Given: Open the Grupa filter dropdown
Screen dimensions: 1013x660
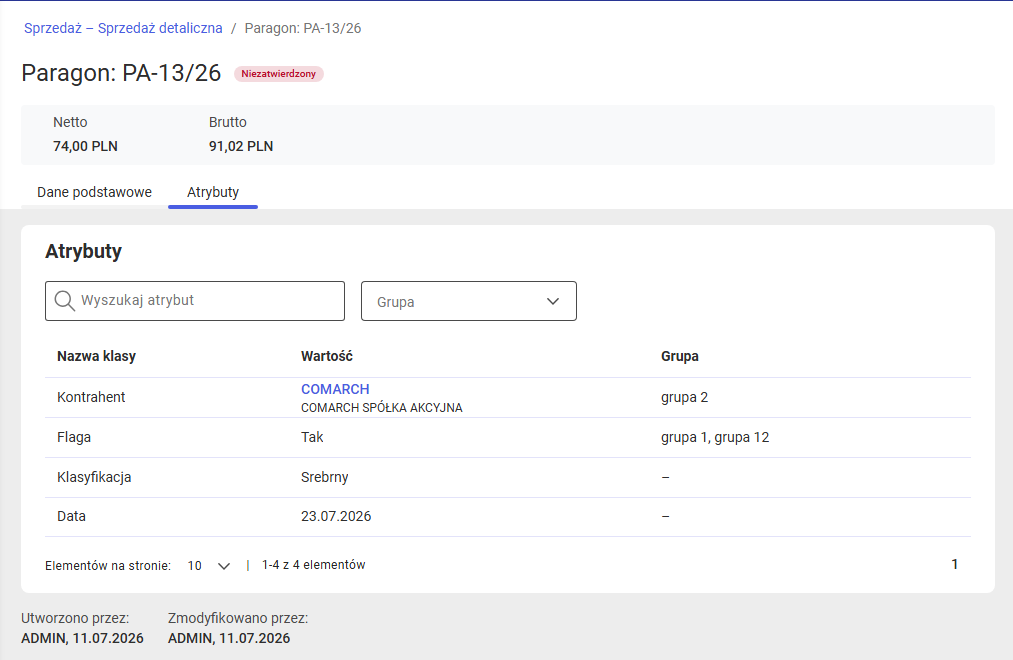Looking at the screenshot, I should tap(468, 301).
